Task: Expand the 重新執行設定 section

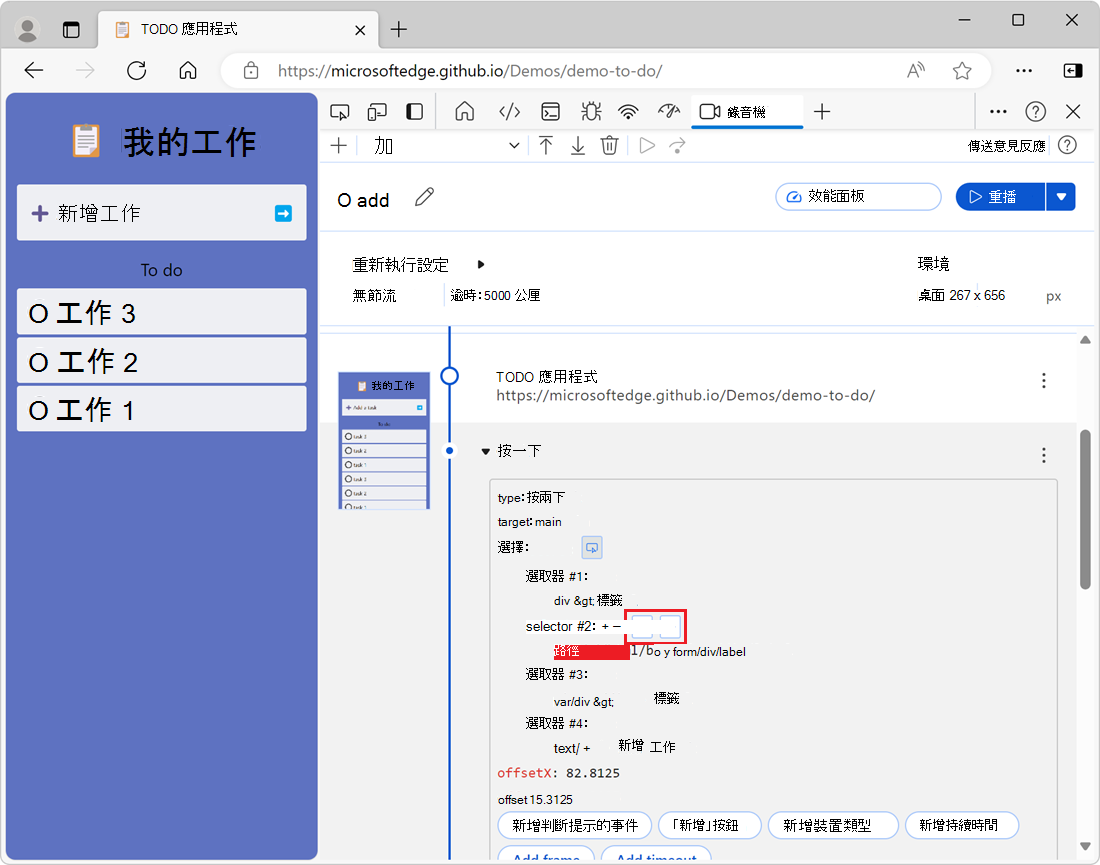Action: (480, 264)
